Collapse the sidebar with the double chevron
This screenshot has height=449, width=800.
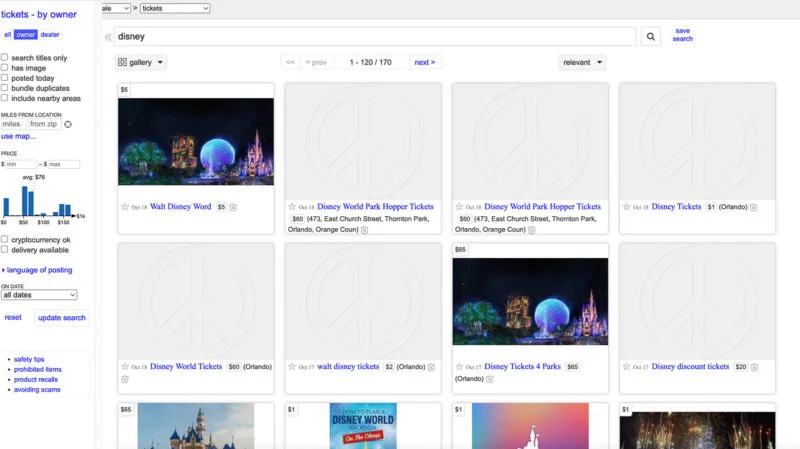108,37
